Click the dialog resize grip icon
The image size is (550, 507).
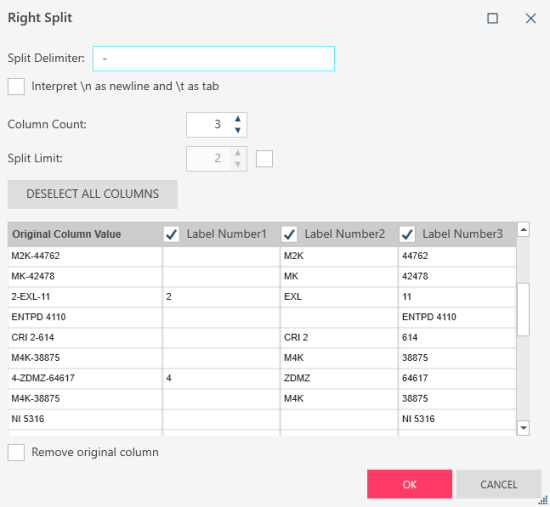point(543,500)
